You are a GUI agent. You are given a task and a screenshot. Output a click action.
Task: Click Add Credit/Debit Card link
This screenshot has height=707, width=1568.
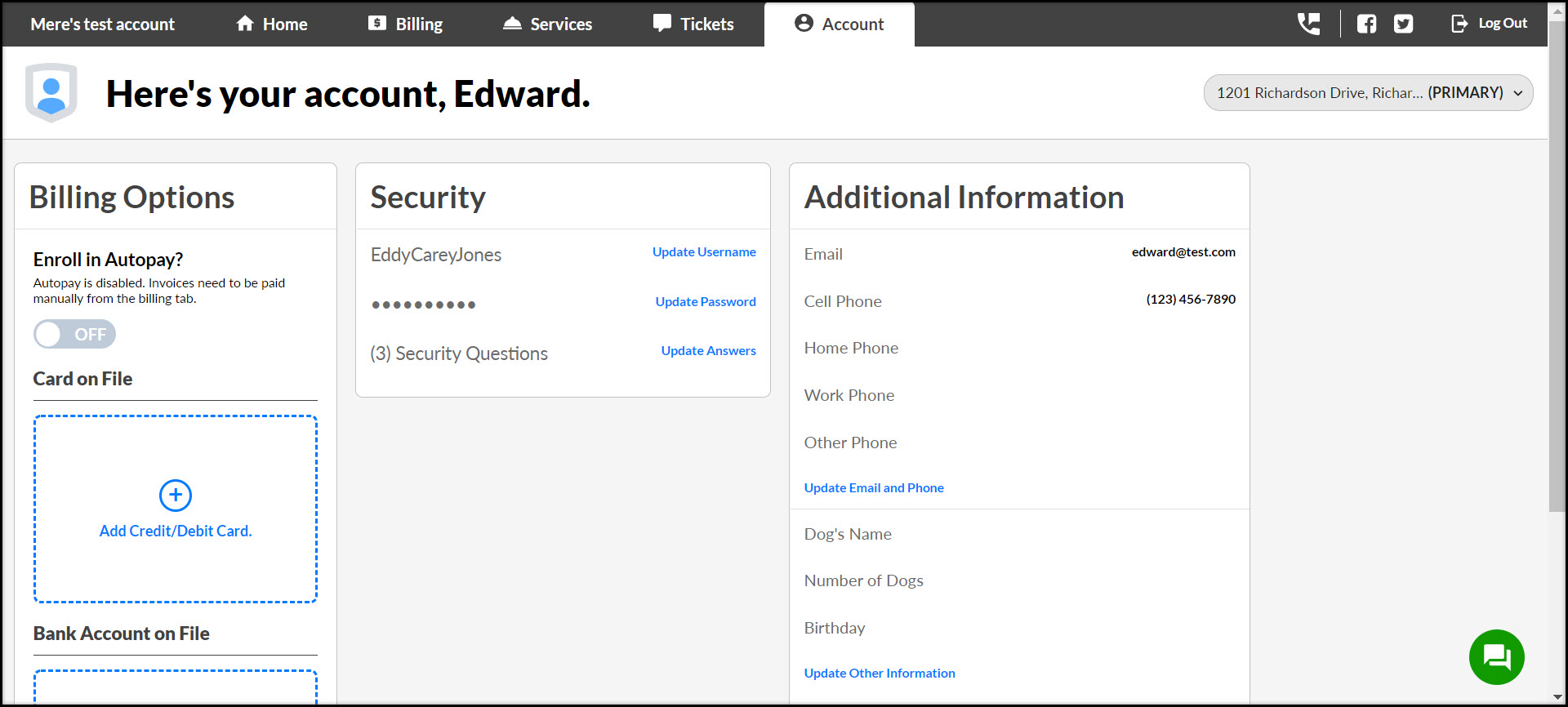click(x=176, y=531)
